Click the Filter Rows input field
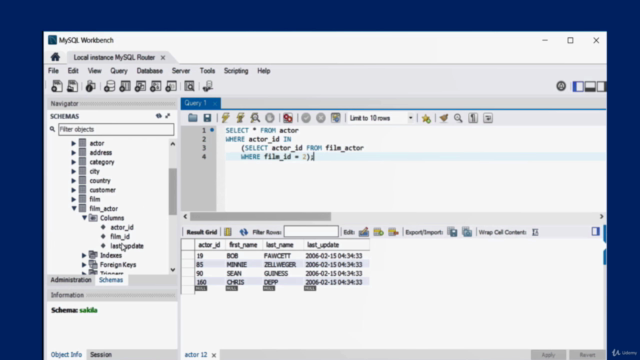The image size is (640, 360). click(x=311, y=232)
